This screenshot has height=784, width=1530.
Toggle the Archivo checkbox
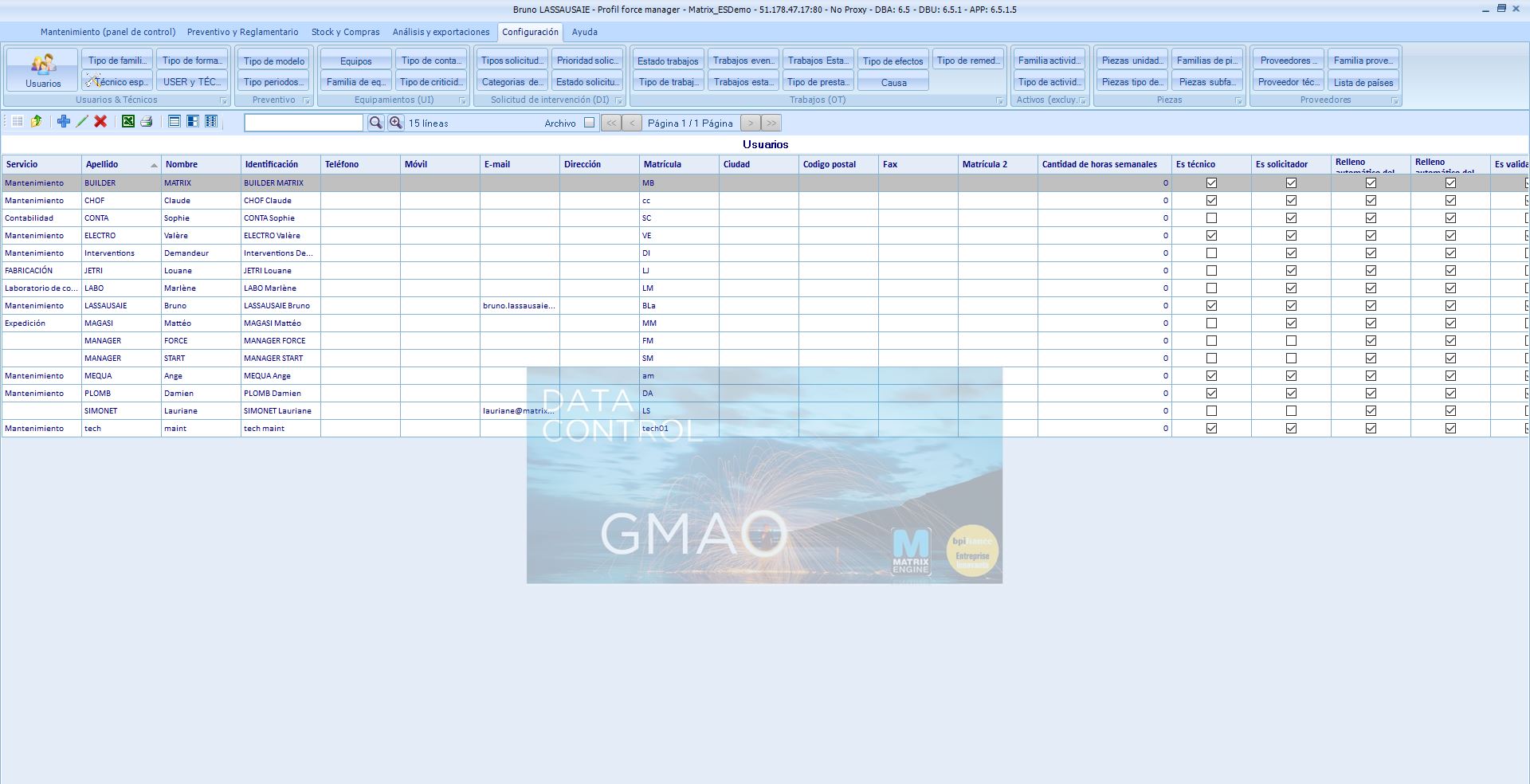click(x=589, y=123)
